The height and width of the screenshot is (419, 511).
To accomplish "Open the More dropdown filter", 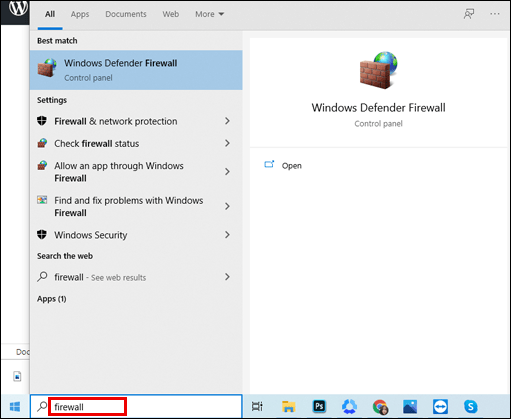I will tap(209, 14).
